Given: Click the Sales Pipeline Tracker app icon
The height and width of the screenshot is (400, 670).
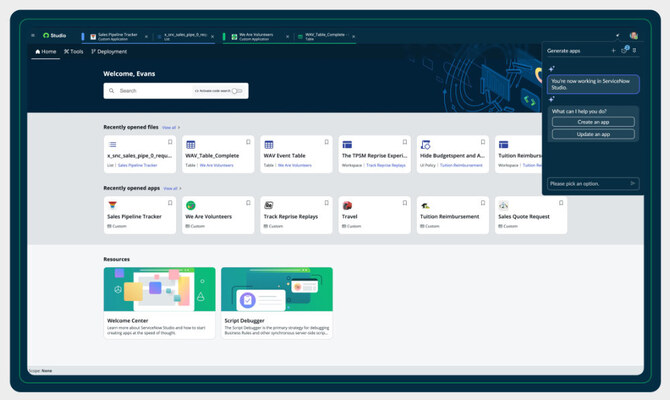Looking at the screenshot, I should tap(112, 205).
